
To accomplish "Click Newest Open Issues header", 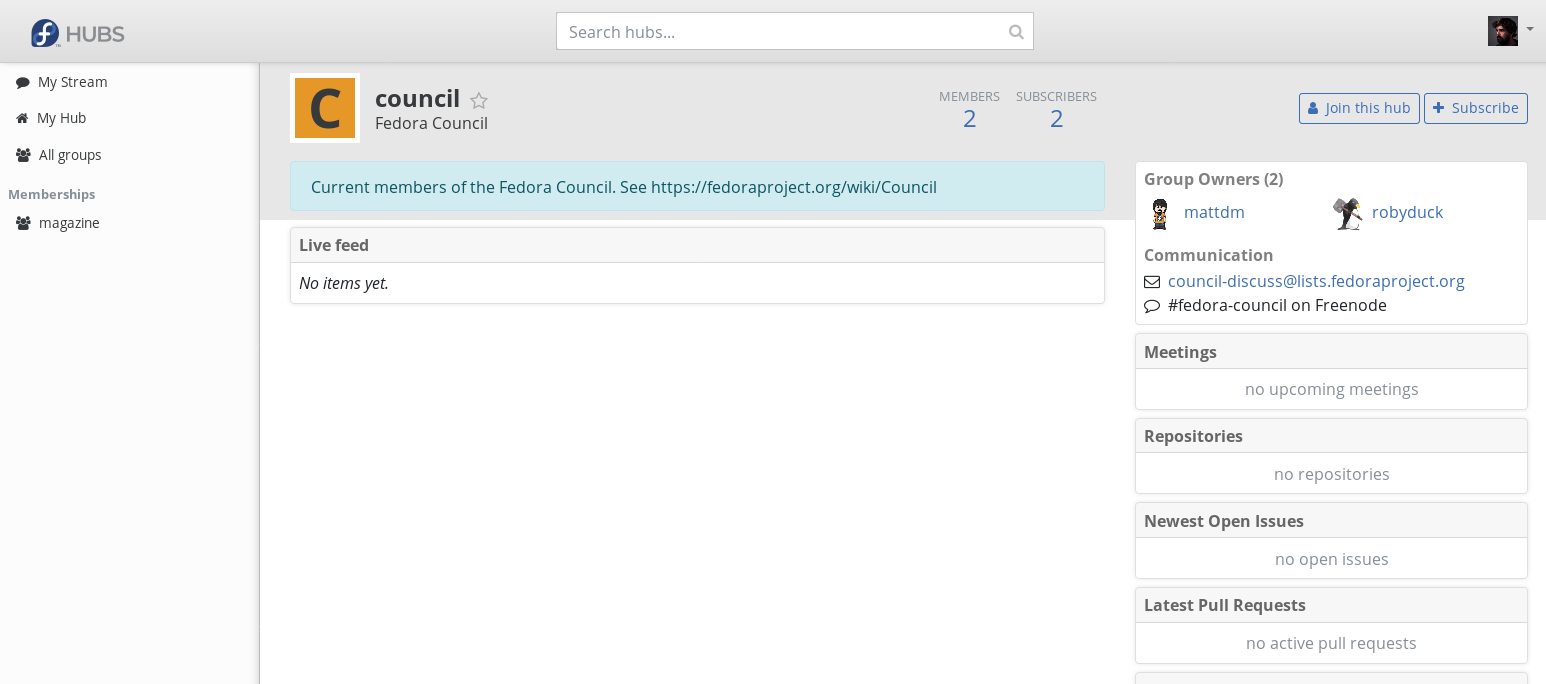I will tap(1331, 521).
